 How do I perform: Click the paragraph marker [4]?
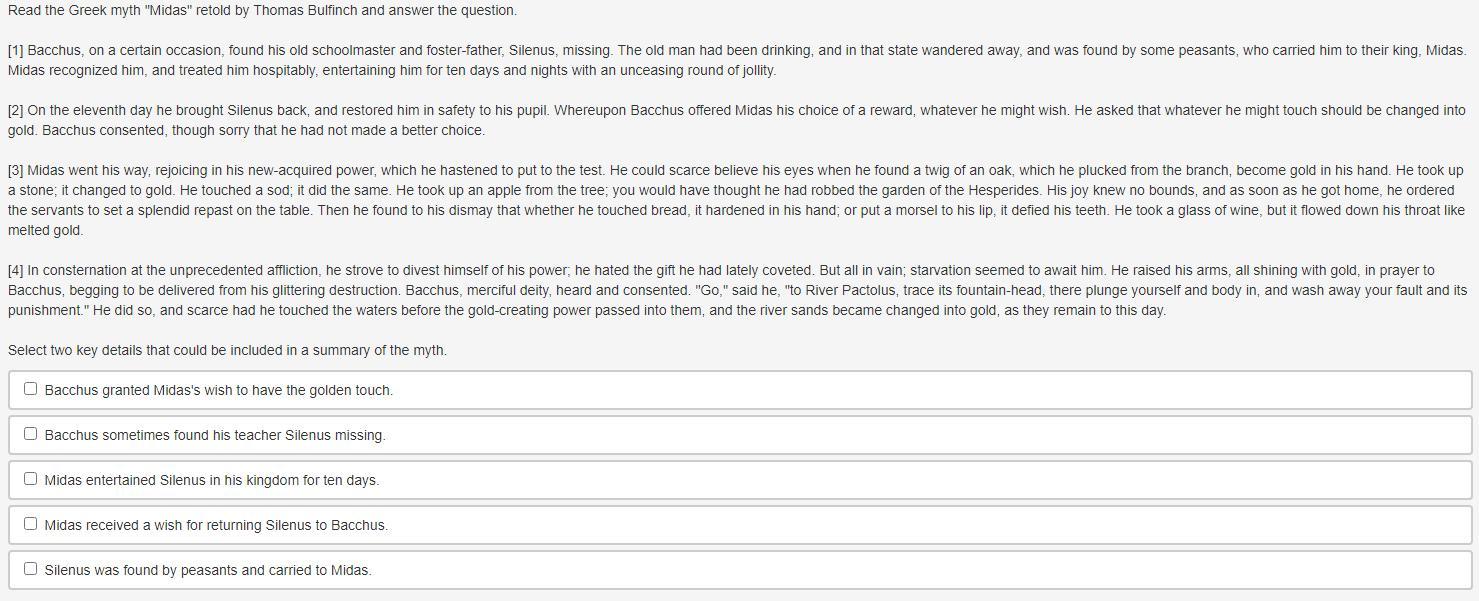[x=15, y=270]
